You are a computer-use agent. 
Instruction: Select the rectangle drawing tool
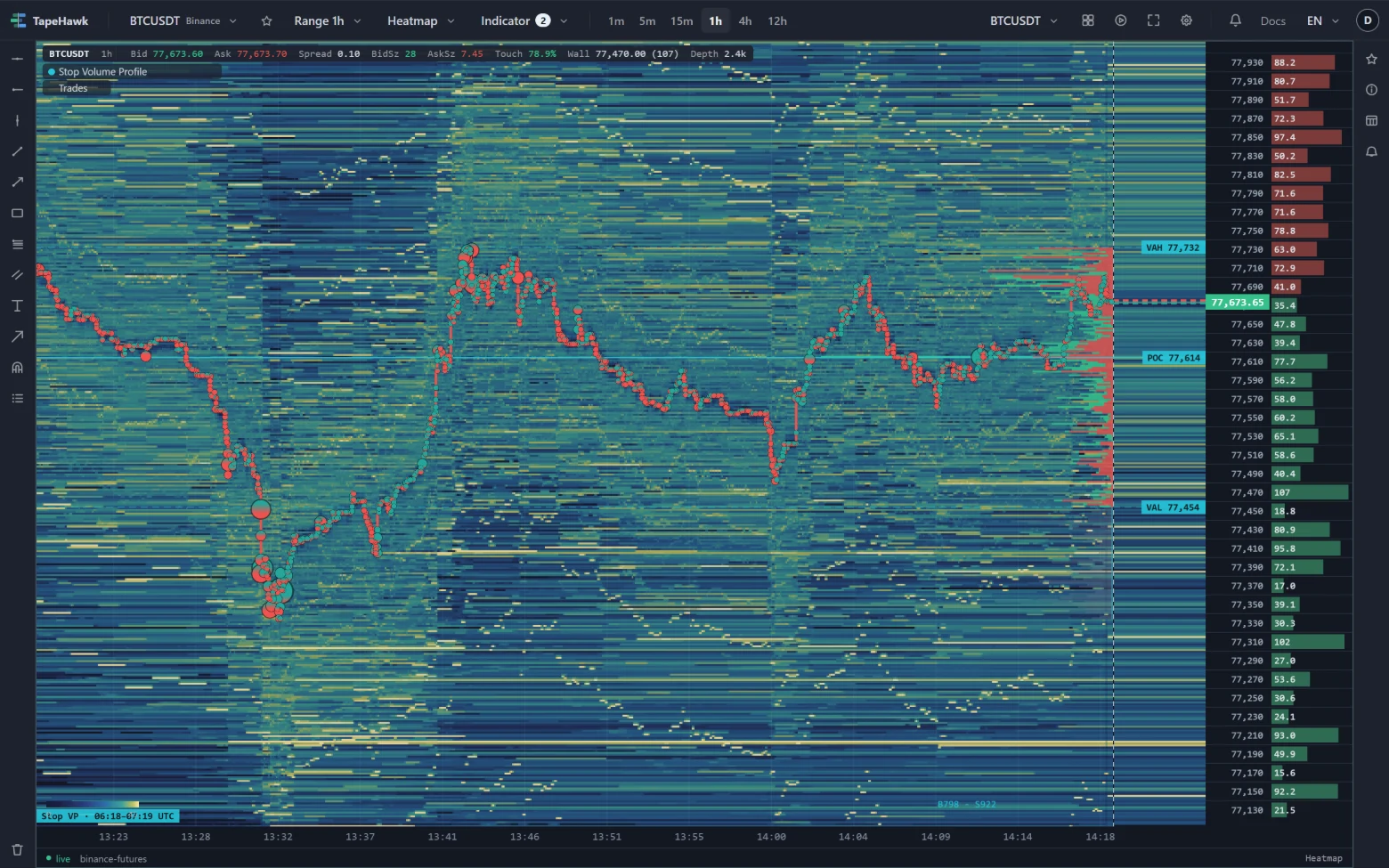point(17,214)
